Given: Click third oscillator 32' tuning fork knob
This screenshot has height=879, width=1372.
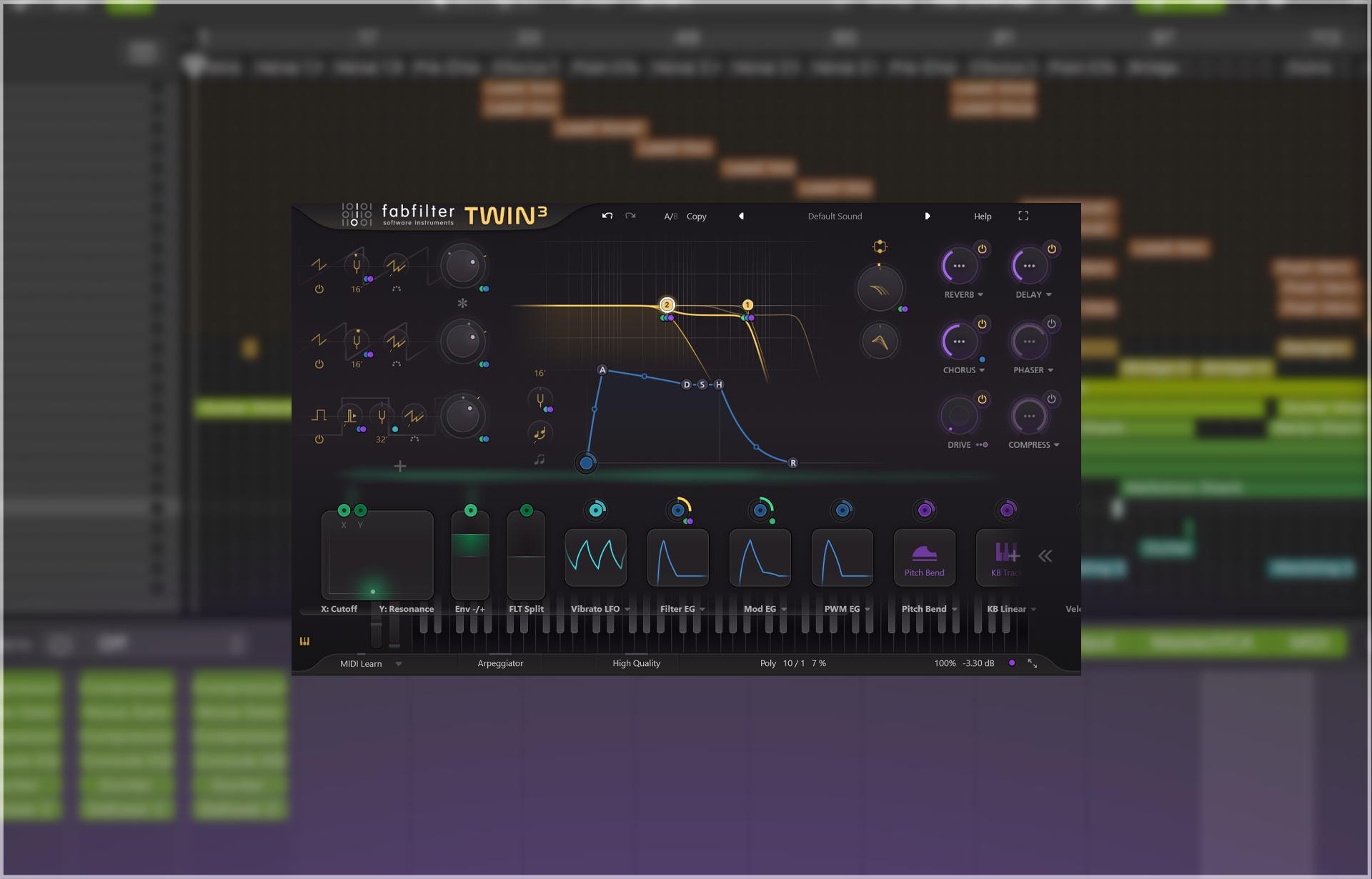Looking at the screenshot, I should 382,416.
